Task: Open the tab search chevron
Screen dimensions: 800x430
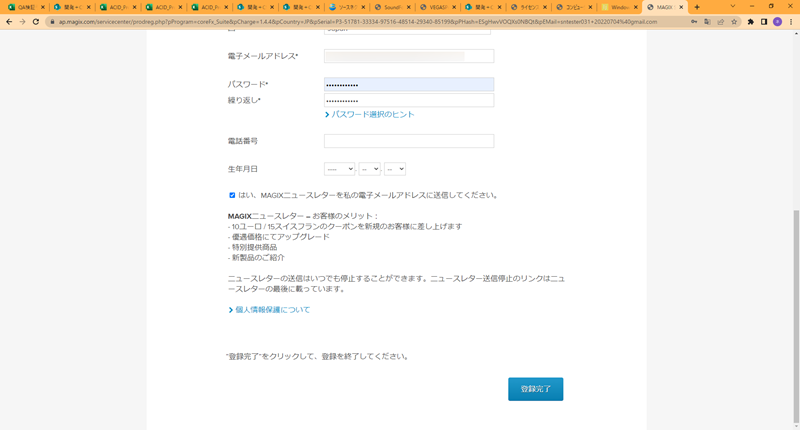Action: tap(733, 7)
